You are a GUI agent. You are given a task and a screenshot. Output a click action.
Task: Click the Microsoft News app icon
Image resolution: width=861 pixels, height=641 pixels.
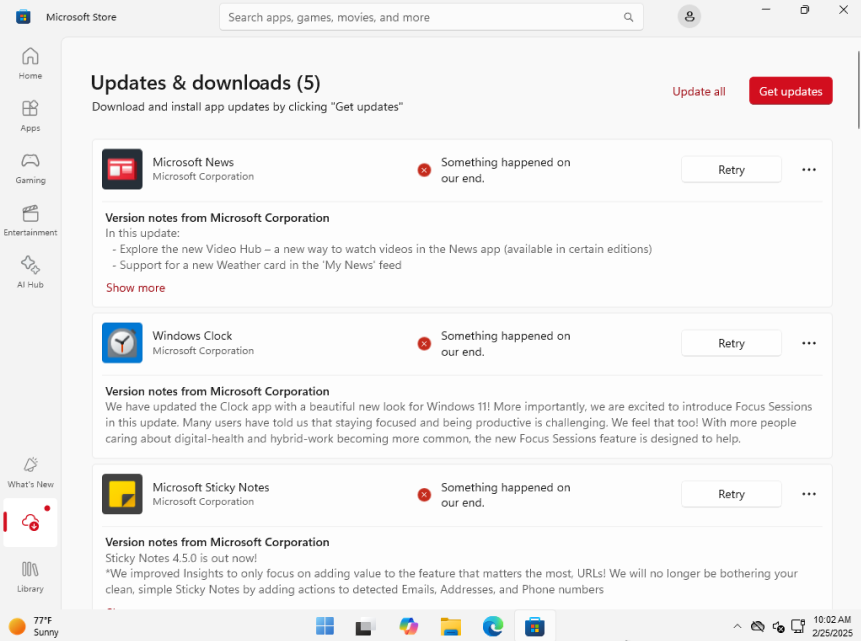pyautogui.click(x=122, y=169)
